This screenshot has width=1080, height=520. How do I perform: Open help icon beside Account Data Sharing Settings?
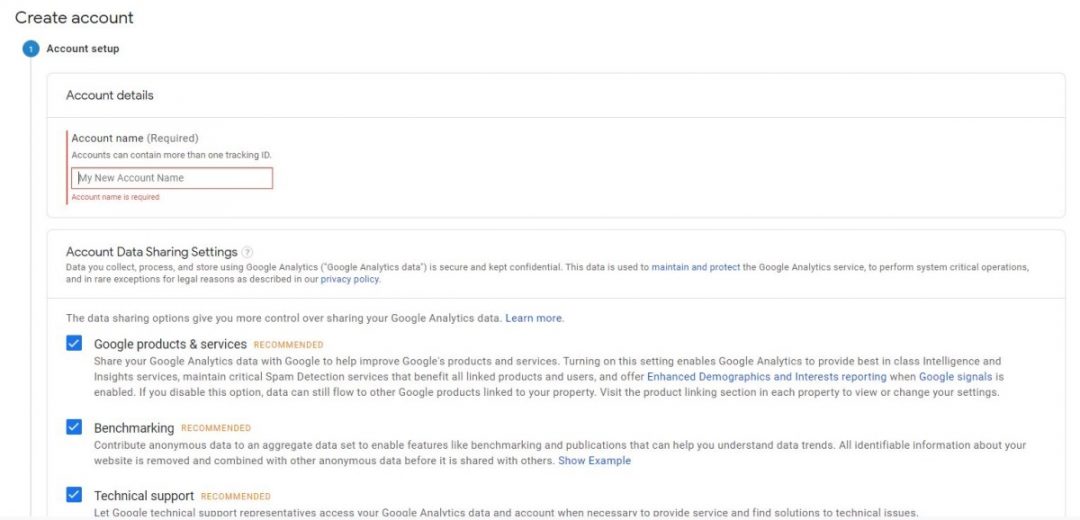(x=247, y=253)
